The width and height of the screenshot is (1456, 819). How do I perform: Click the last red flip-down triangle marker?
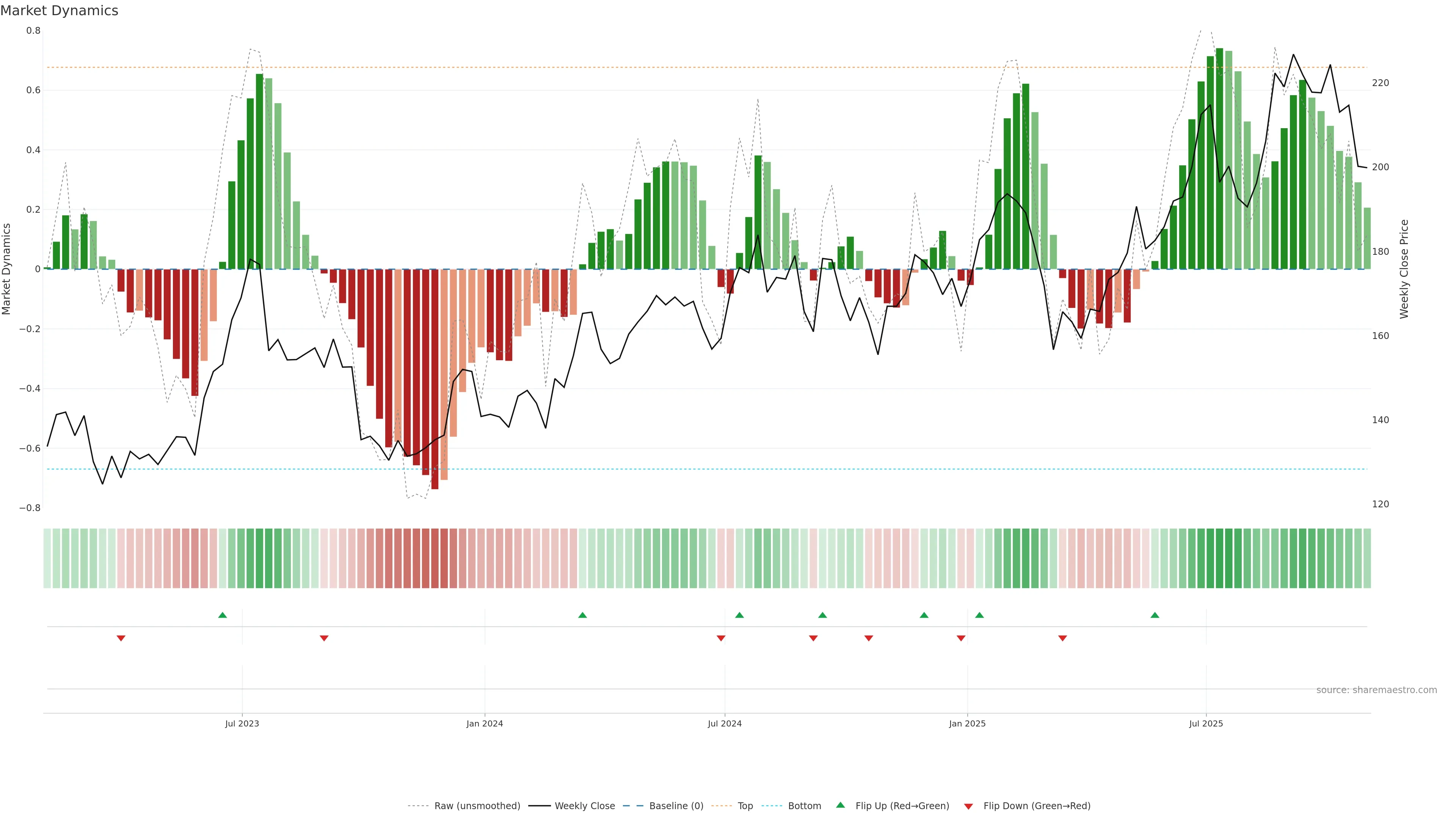pyautogui.click(x=1062, y=638)
